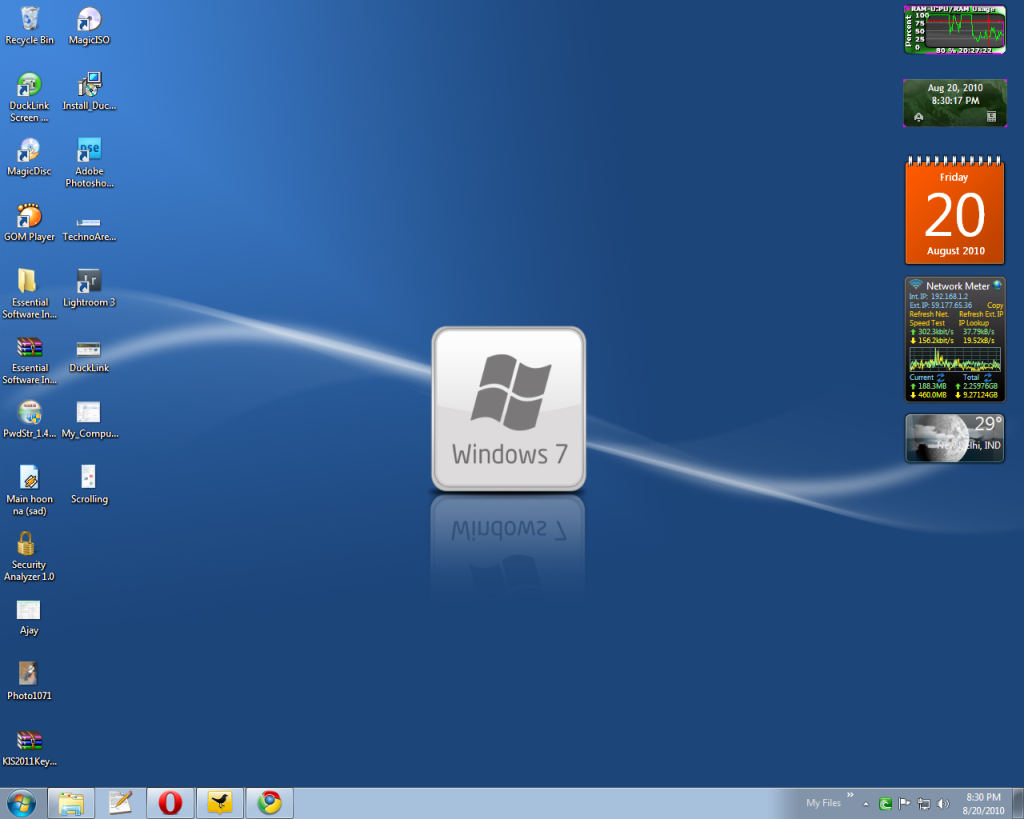Click the green tray application icon

pos(886,804)
